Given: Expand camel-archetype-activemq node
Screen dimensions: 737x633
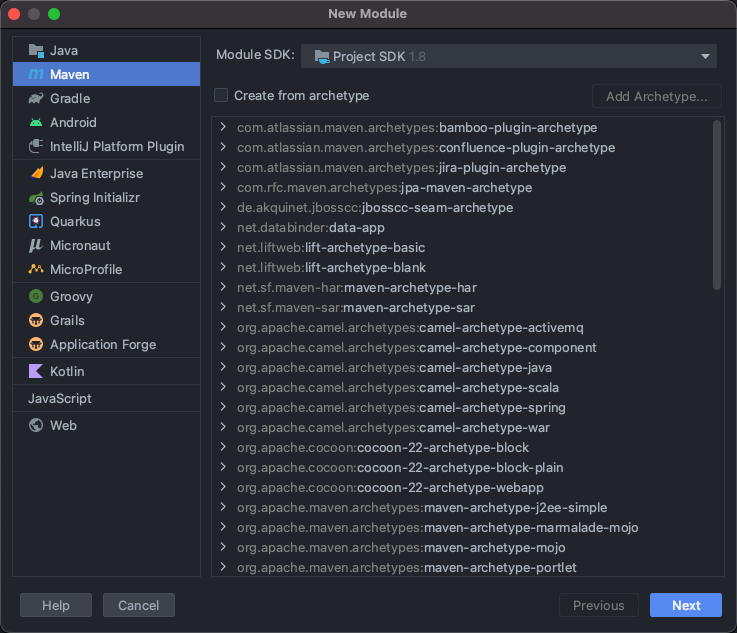Looking at the screenshot, I should [223, 327].
